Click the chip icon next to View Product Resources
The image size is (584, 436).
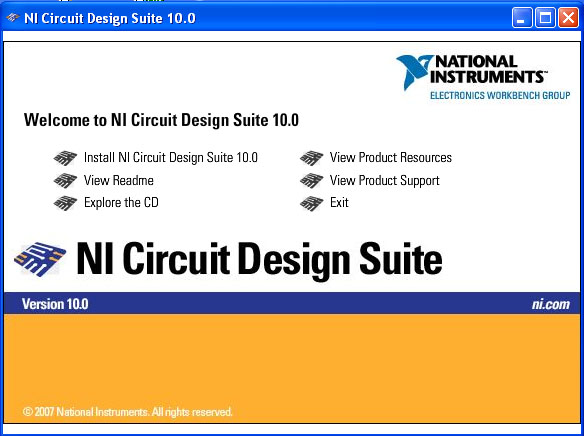(x=311, y=158)
